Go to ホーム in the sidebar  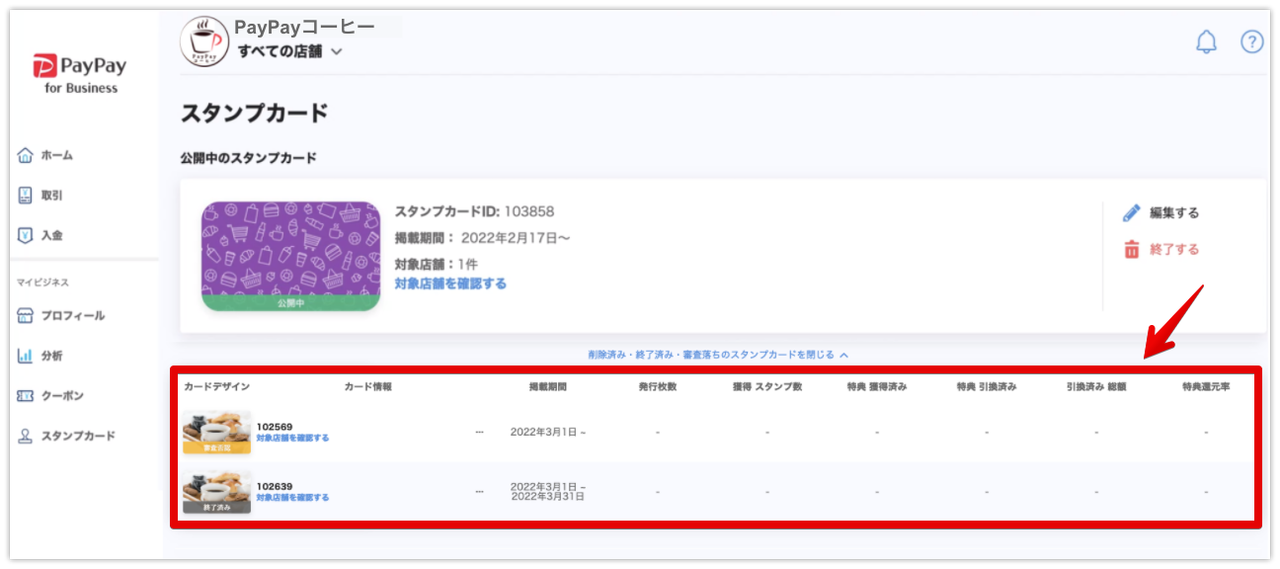tap(57, 156)
